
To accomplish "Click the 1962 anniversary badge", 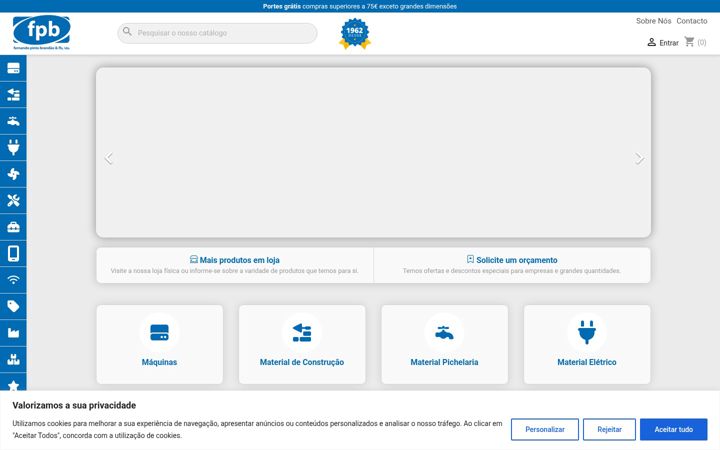I will 354,34.
